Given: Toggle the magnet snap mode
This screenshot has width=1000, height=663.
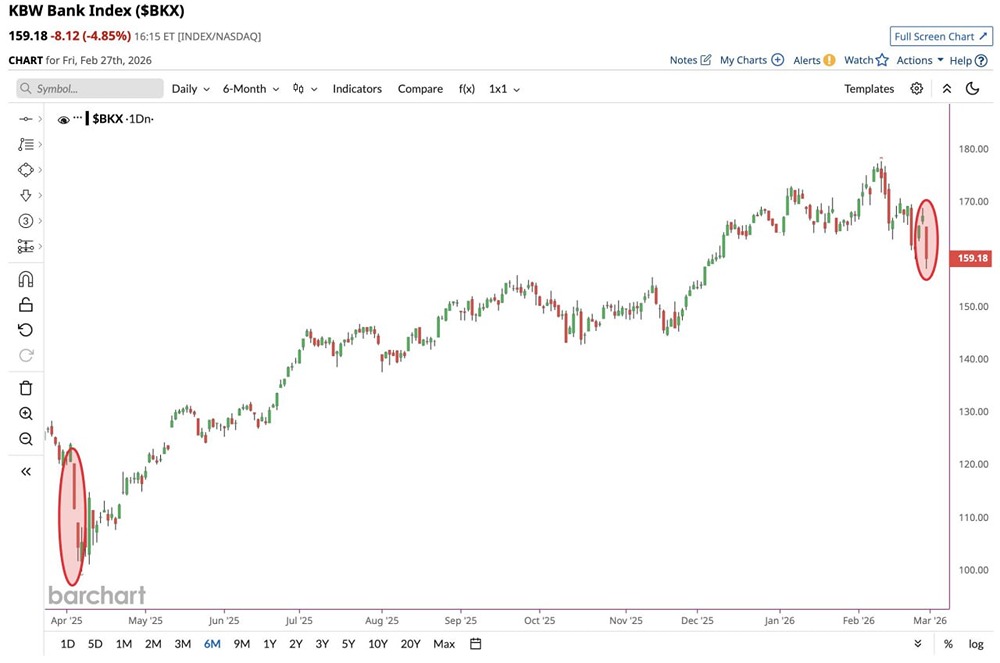Looking at the screenshot, I should point(26,279).
